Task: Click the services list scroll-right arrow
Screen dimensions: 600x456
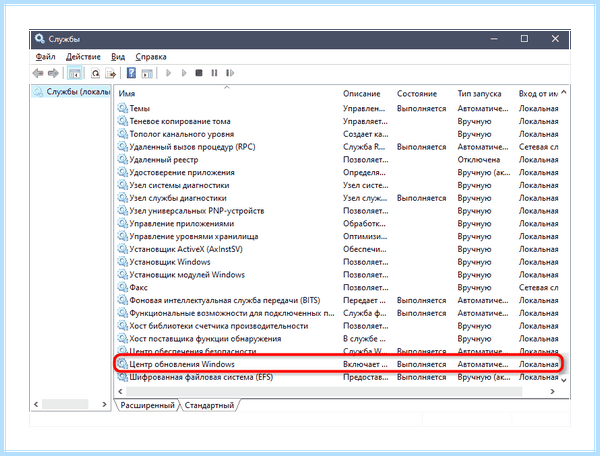Action: tap(552, 391)
